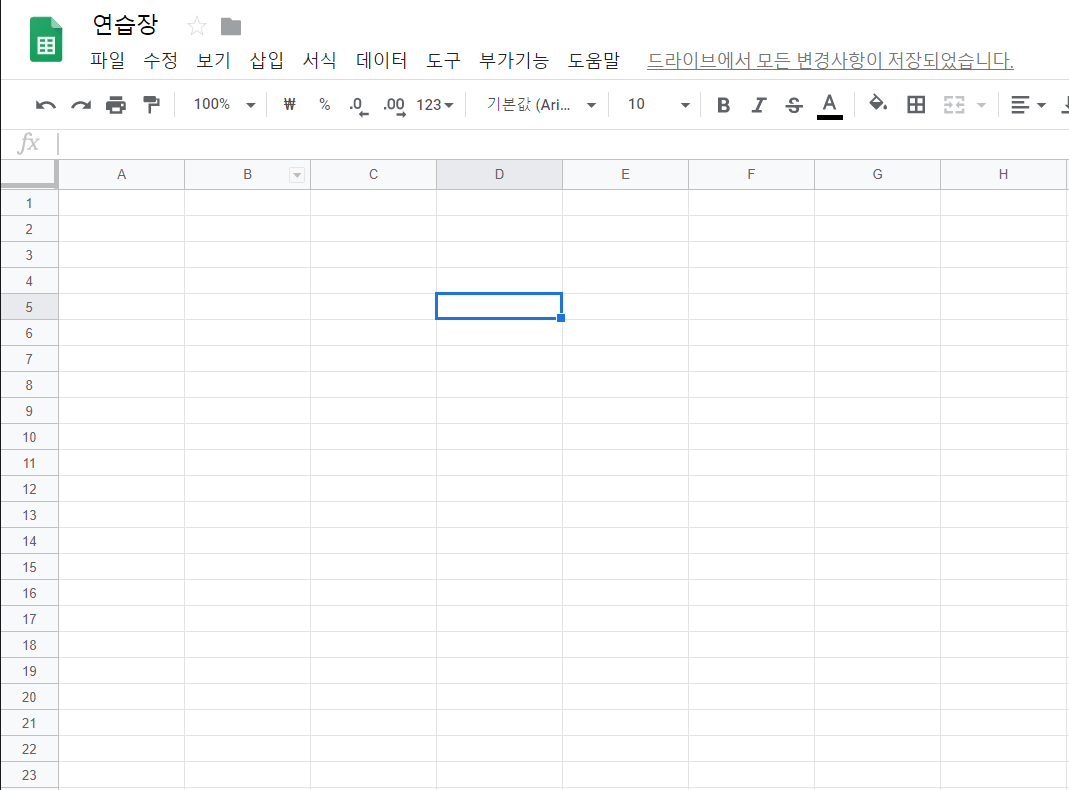This screenshot has height=790, width=1069.
Task: Open the 100% zoom dropdown
Action: click(224, 105)
